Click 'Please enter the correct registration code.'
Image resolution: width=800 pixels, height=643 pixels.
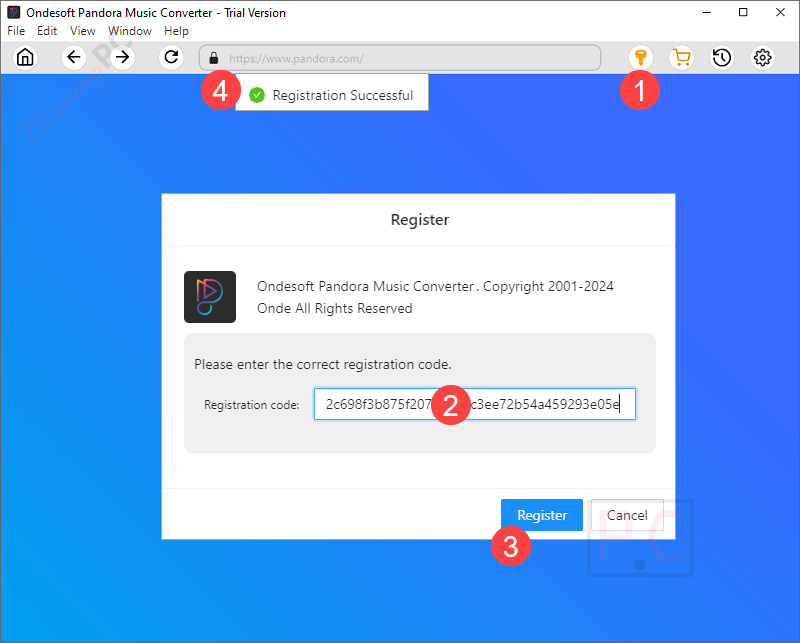(322, 364)
